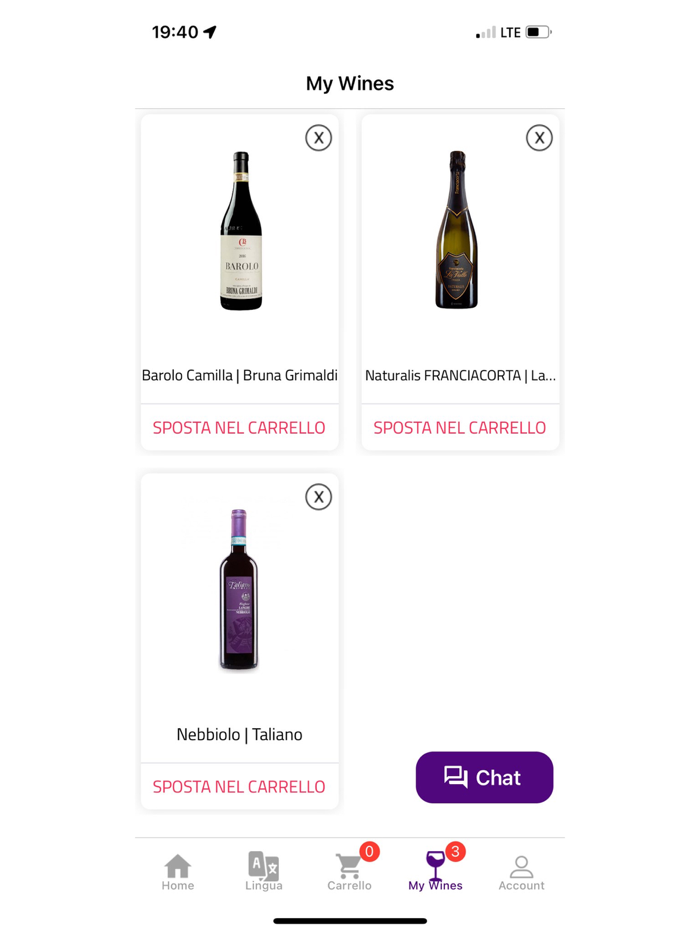The width and height of the screenshot is (700, 934).
Task: Open the Chat button
Action: pos(484,777)
